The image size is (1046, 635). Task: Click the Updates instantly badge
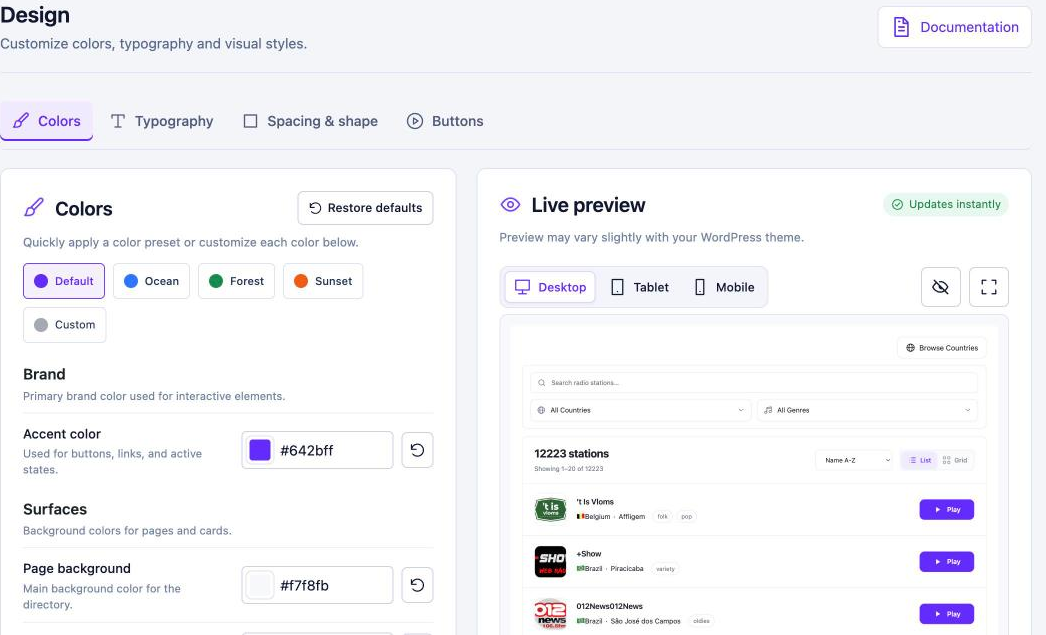pos(946,204)
